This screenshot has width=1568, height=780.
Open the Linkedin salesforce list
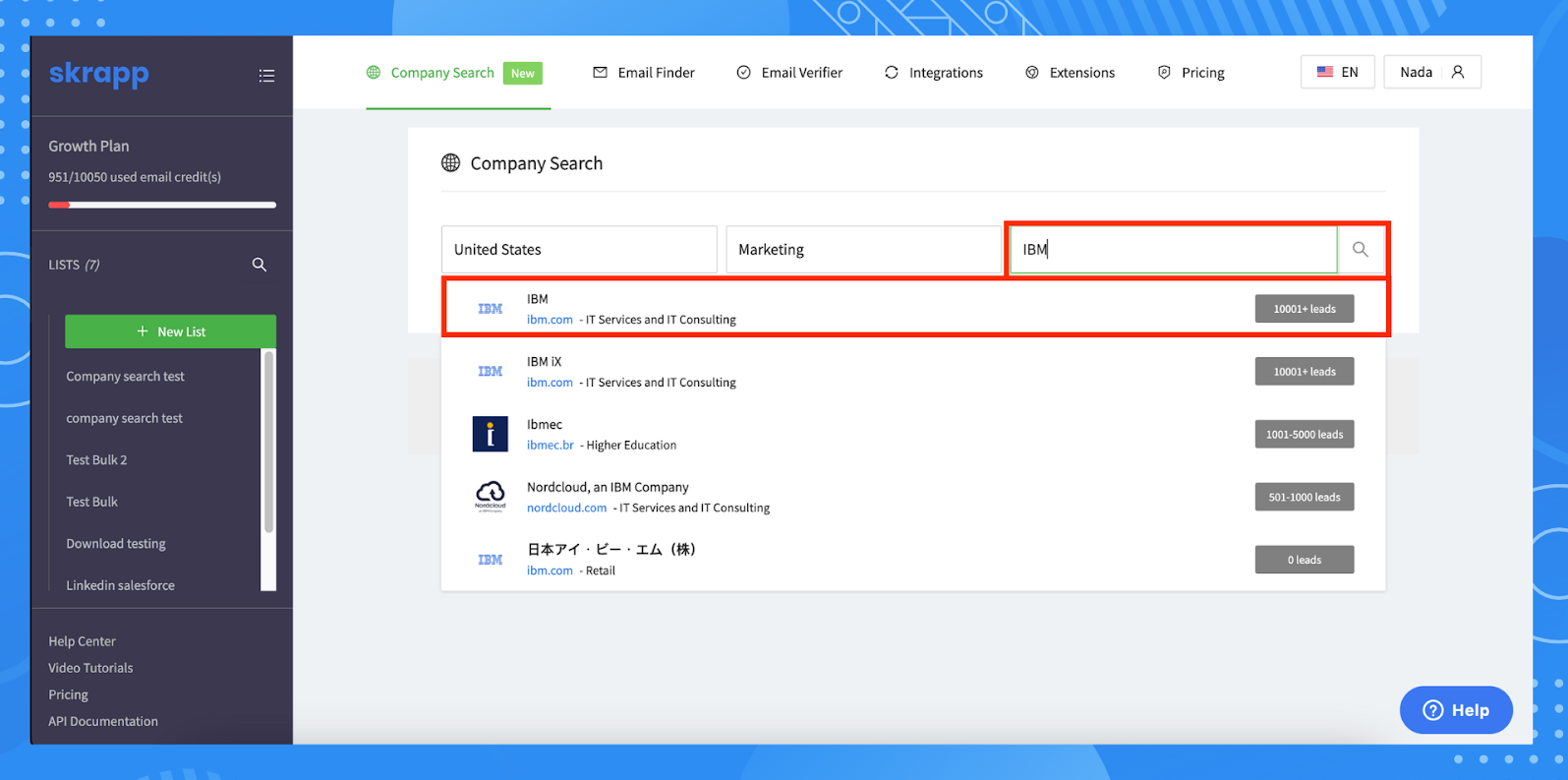[x=120, y=585]
